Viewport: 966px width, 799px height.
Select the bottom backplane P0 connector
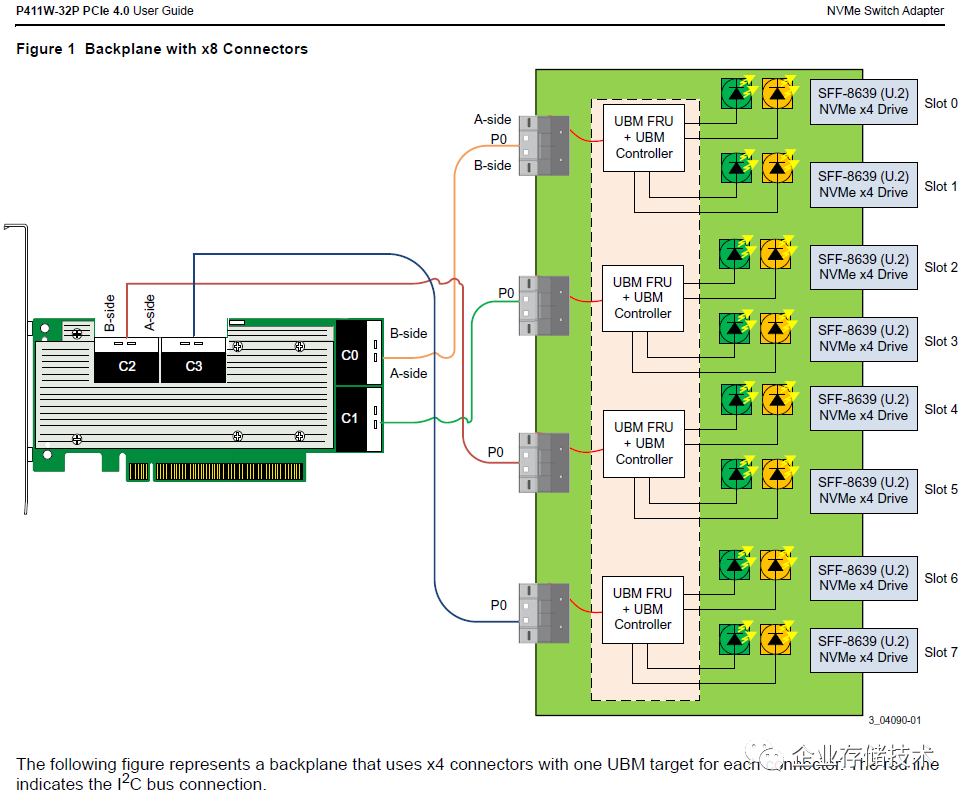544,613
